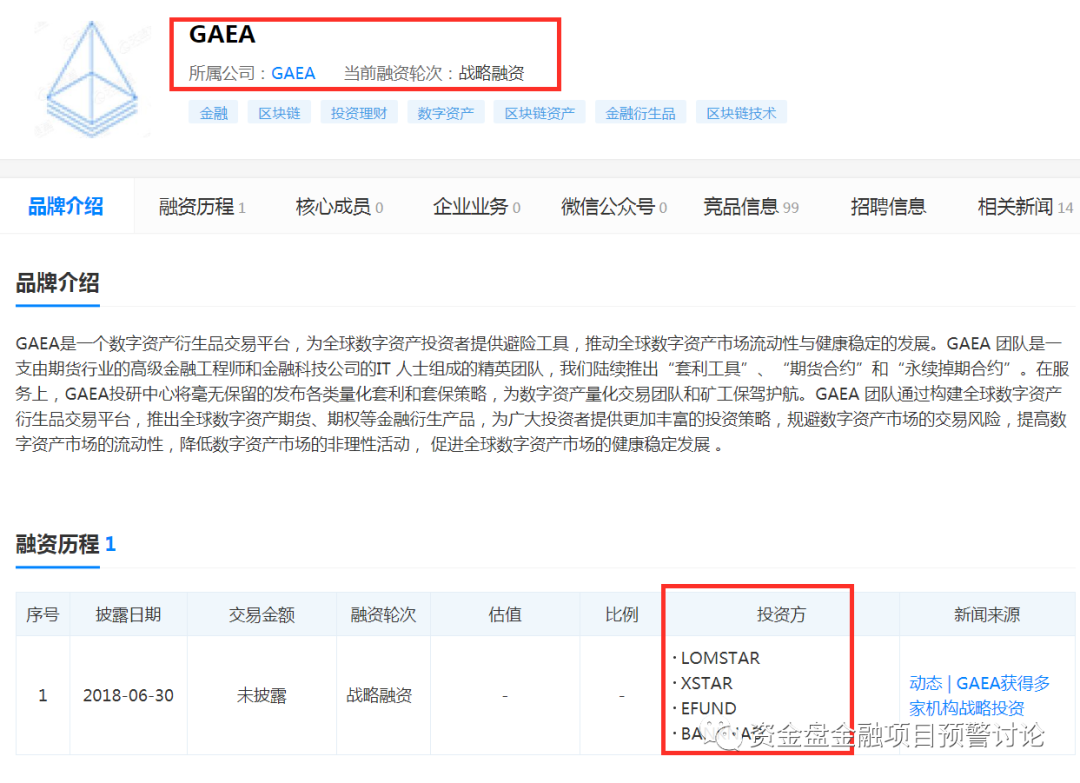This screenshot has width=1080, height=783.
Task: Click the 披露日期 column header
Action: 128,614
